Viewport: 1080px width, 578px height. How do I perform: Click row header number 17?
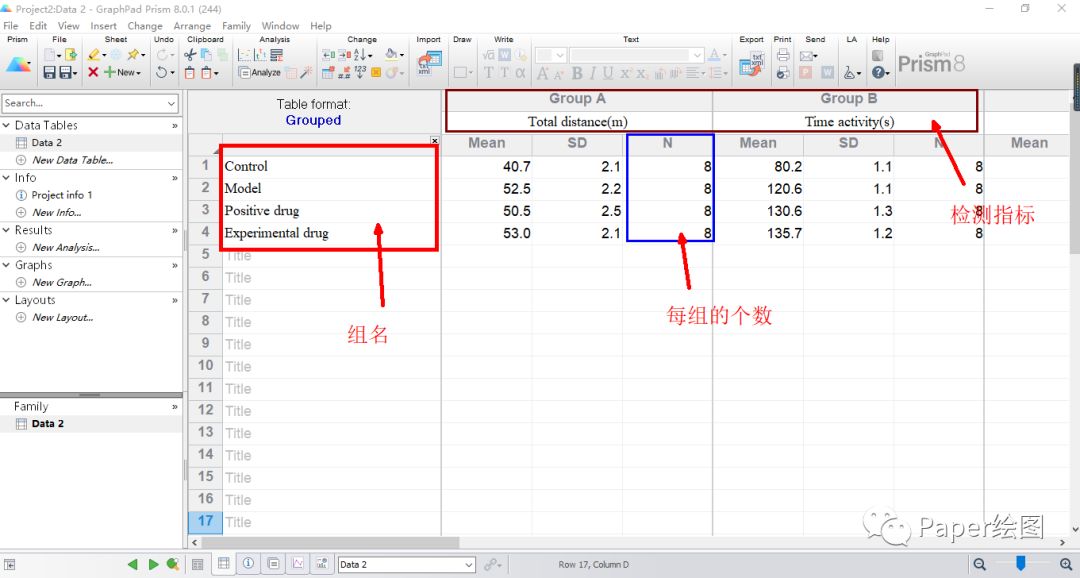tap(205, 521)
